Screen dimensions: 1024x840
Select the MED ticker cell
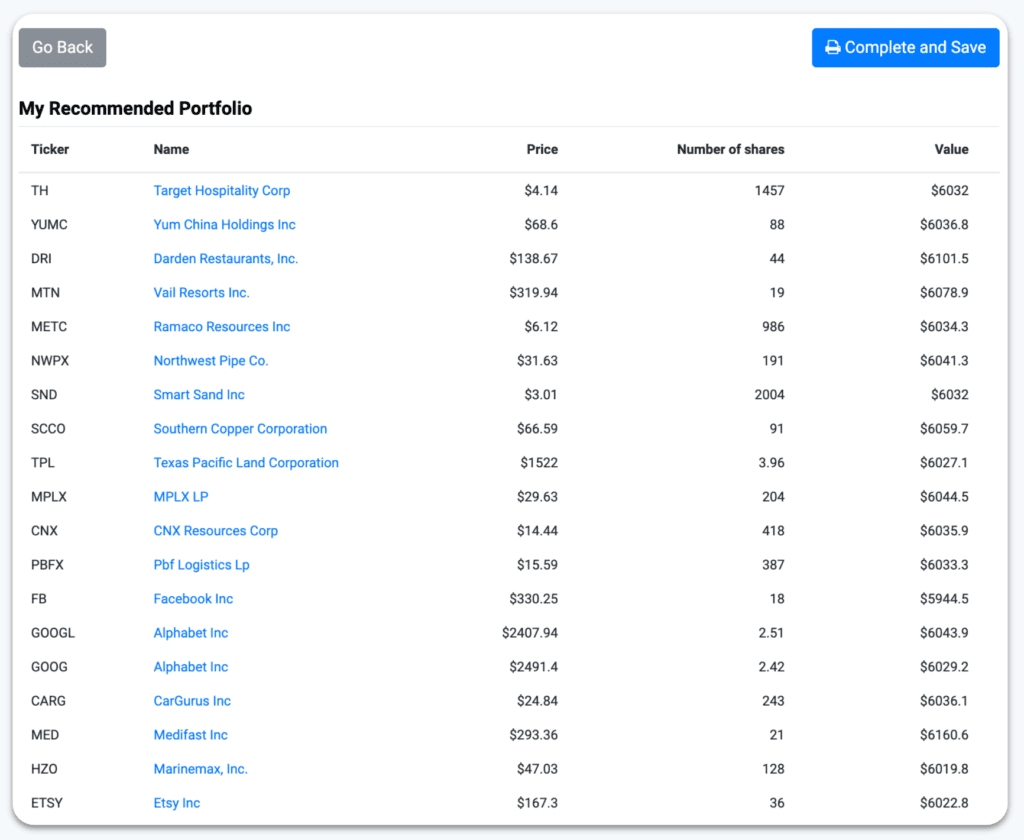click(x=44, y=735)
